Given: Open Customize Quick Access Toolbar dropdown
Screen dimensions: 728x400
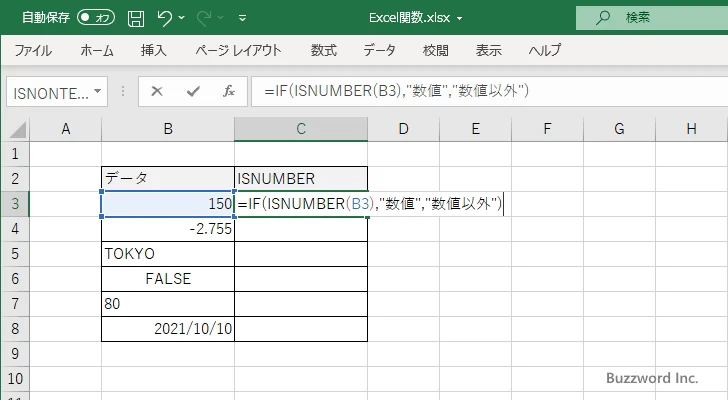Looking at the screenshot, I should [242, 18].
